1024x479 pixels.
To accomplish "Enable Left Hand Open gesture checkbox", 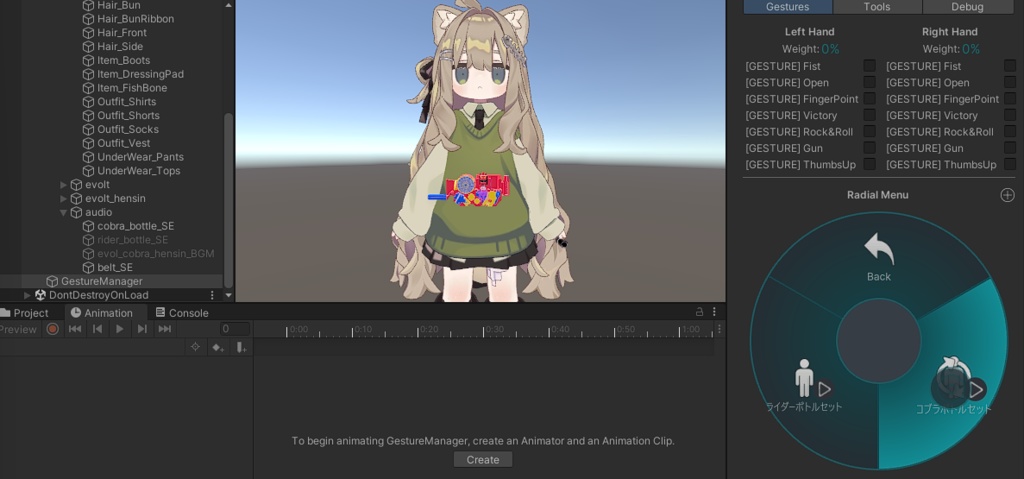I will pyautogui.click(x=869, y=82).
